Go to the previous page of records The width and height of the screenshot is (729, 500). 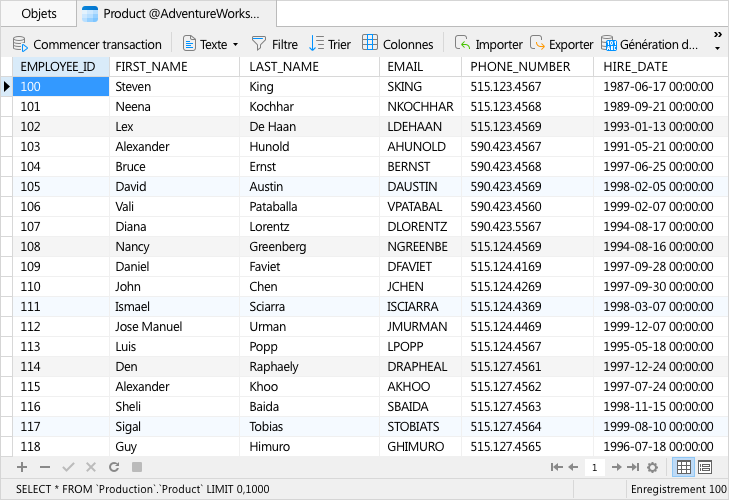[573, 467]
